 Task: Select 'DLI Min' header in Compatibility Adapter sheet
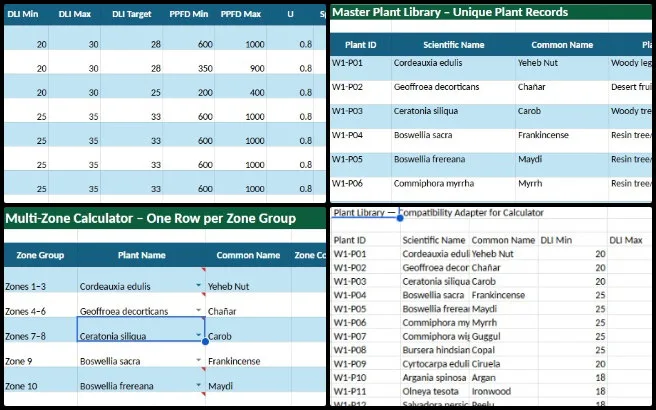tap(556, 240)
